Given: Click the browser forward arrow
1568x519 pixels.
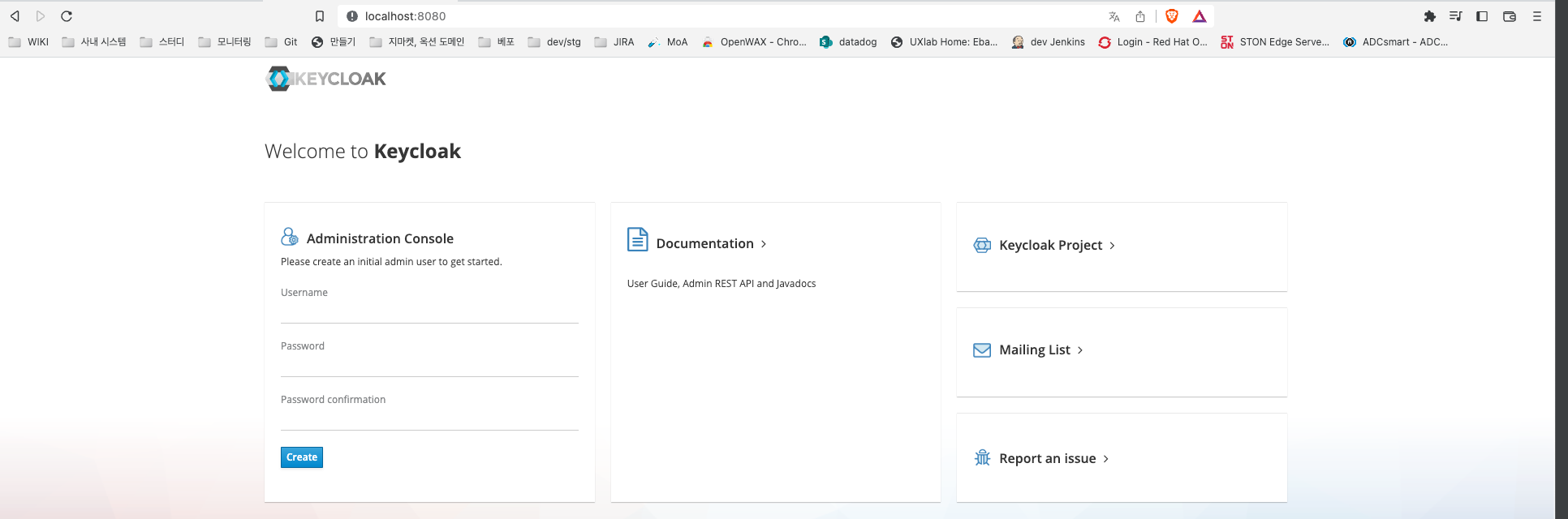Looking at the screenshot, I should click(x=41, y=16).
